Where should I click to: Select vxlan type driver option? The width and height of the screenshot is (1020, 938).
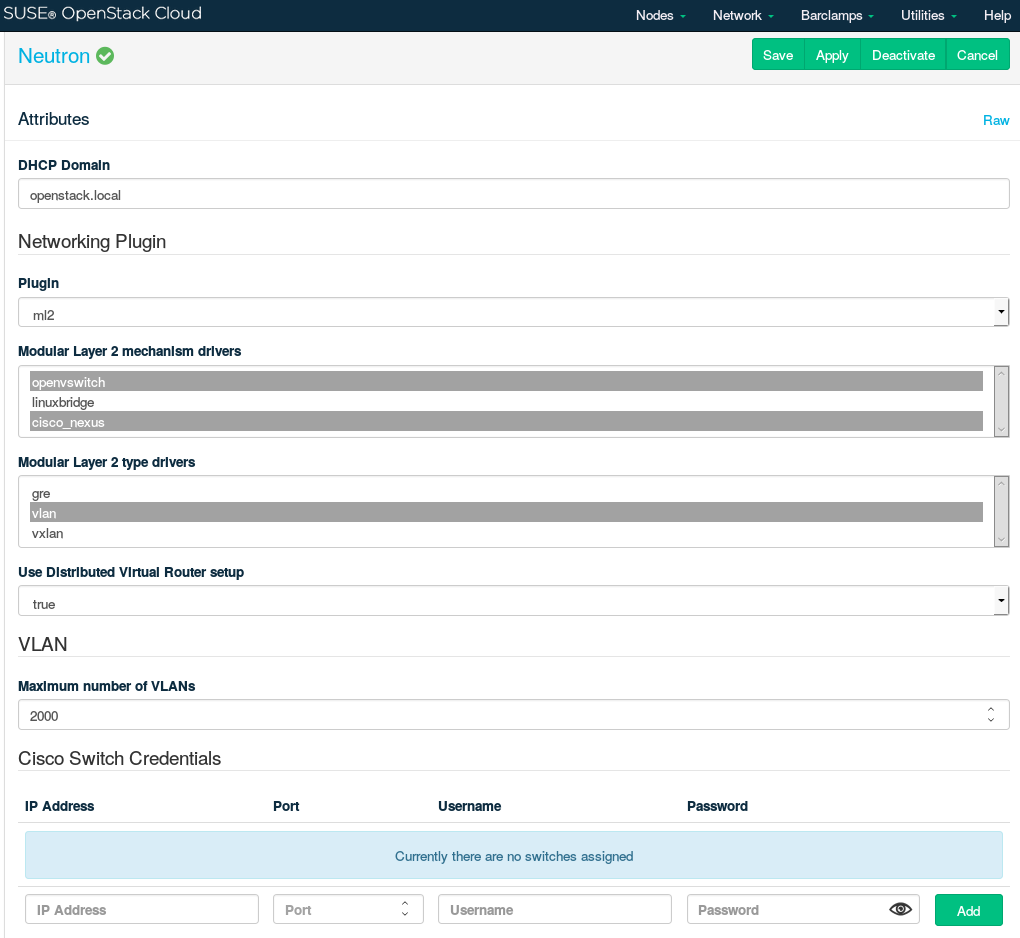click(506, 533)
